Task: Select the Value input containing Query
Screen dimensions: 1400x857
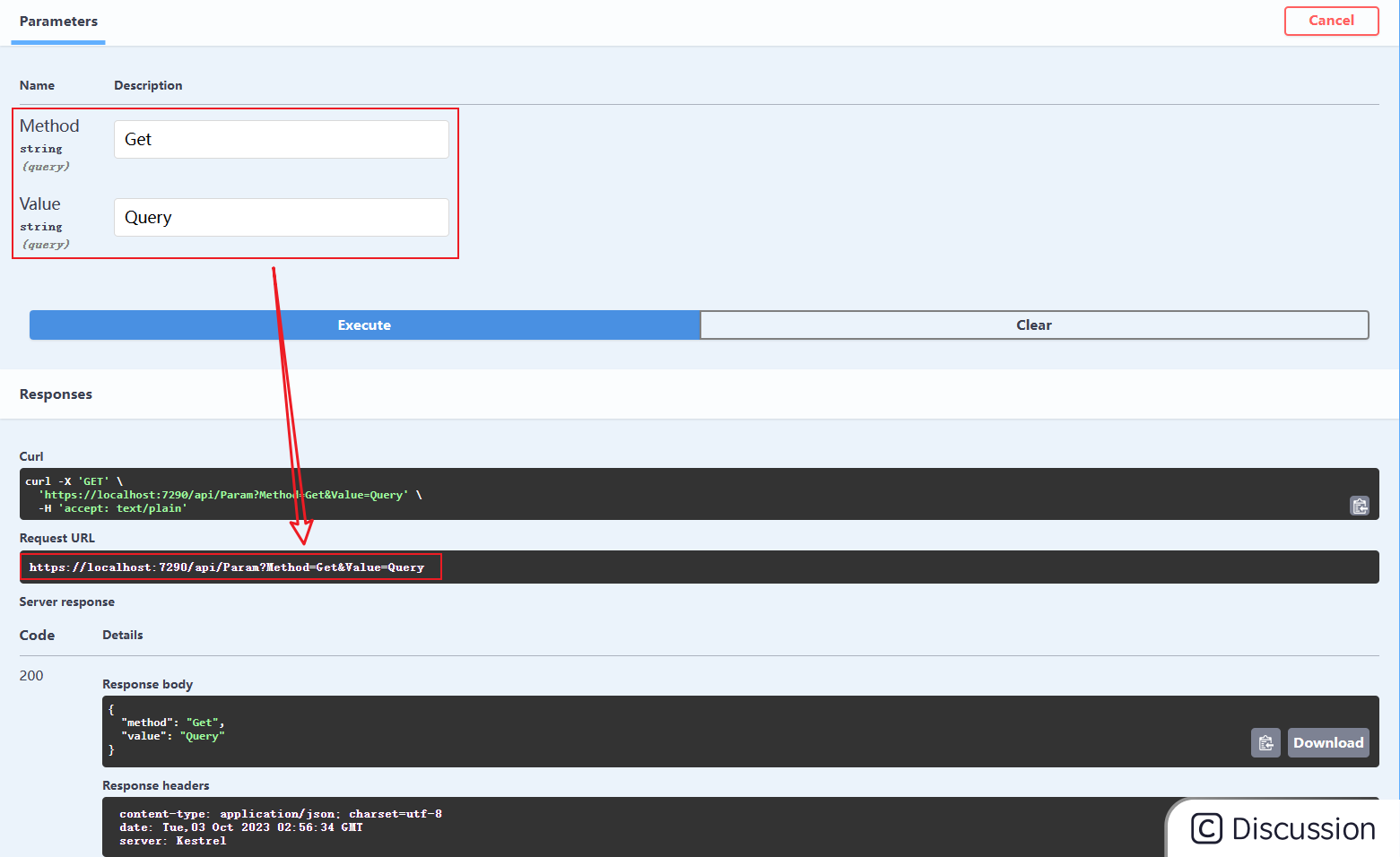Action: point(281,217)
